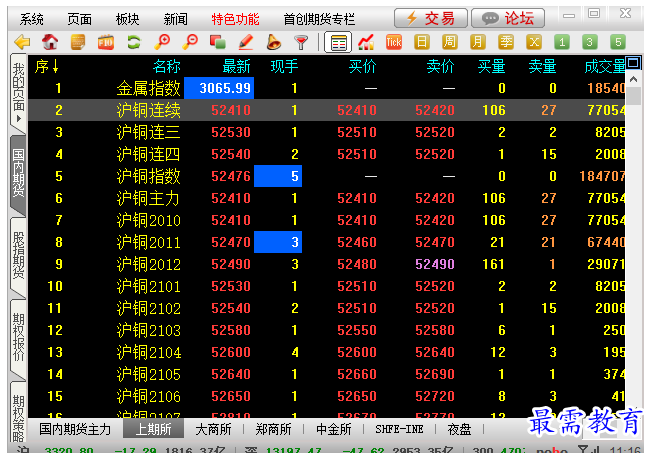651x453 pixels.
Task: Switch to the 中金所 tab
Action: [334, 429]
